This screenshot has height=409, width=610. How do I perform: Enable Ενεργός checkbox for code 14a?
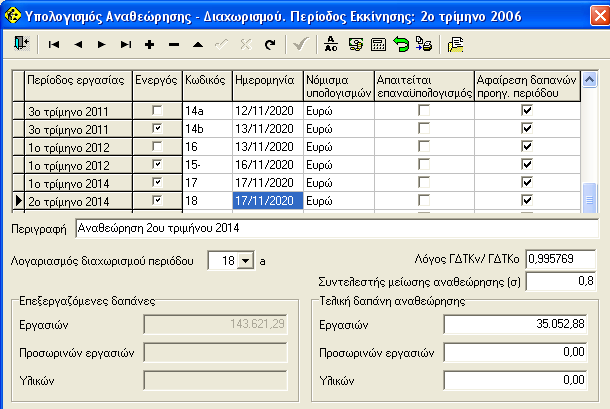[157, 111]
